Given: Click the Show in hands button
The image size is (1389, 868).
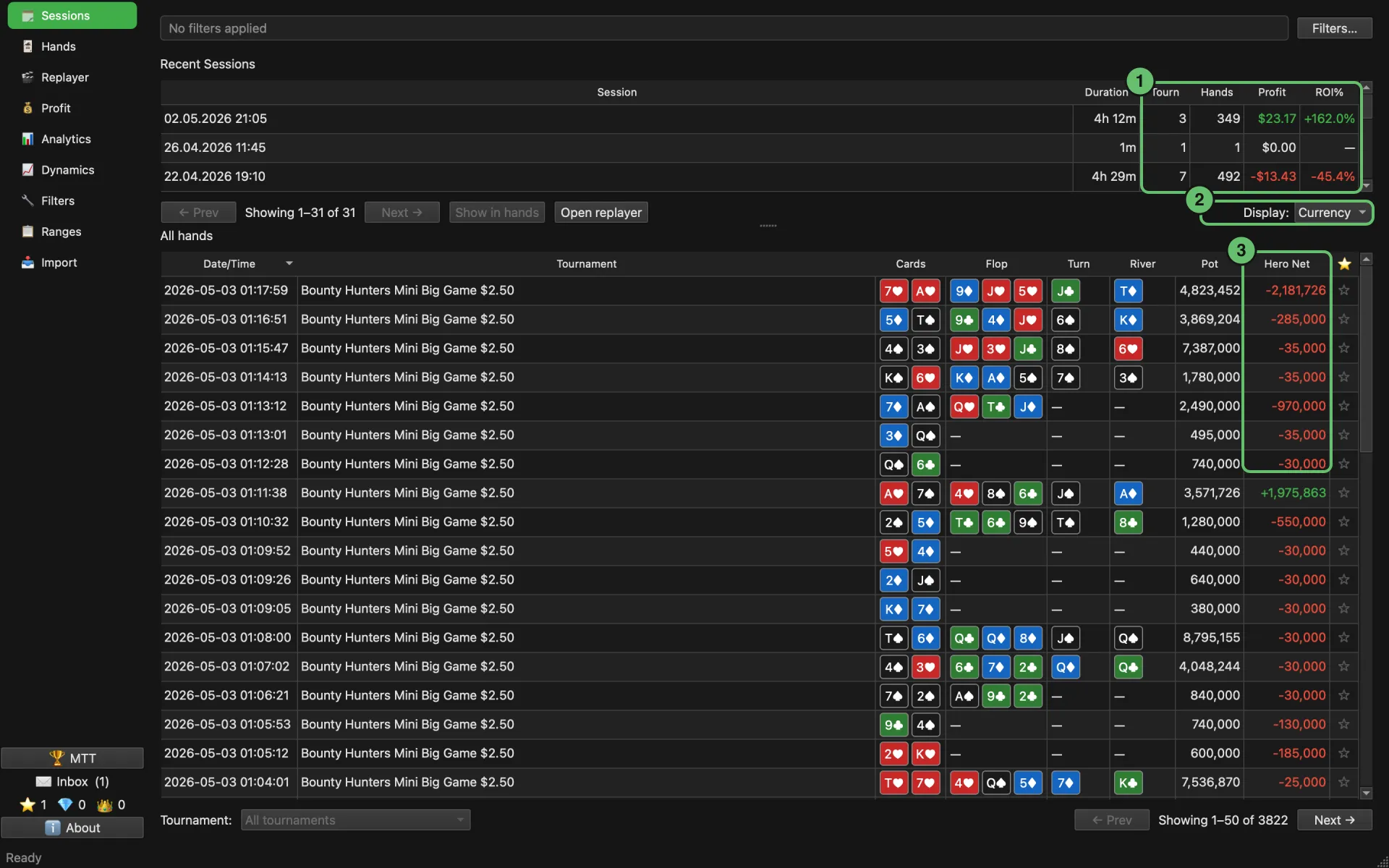Looking at the screenshot, I should 496,213.
